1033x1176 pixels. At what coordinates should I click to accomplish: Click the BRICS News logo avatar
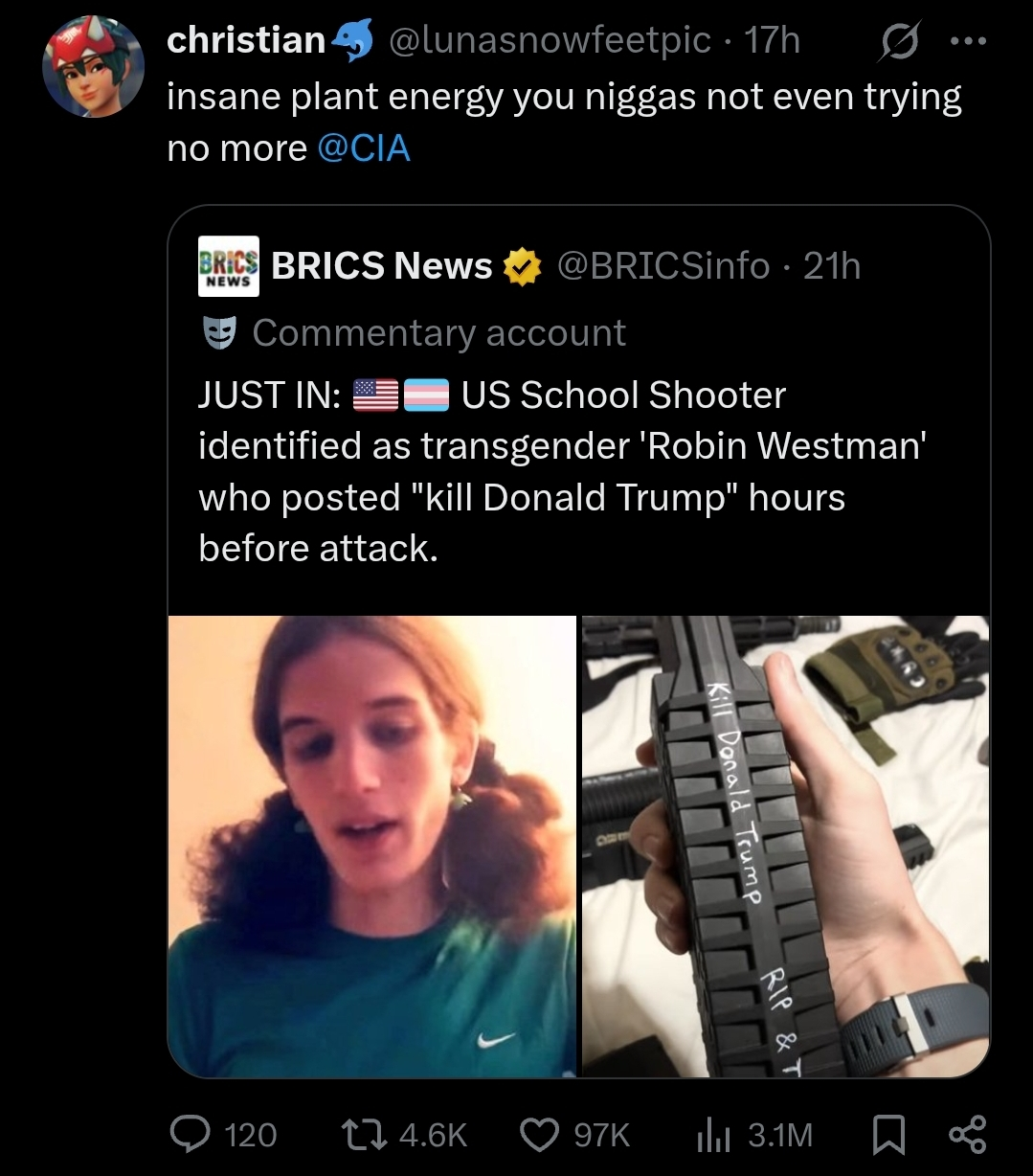228,265
